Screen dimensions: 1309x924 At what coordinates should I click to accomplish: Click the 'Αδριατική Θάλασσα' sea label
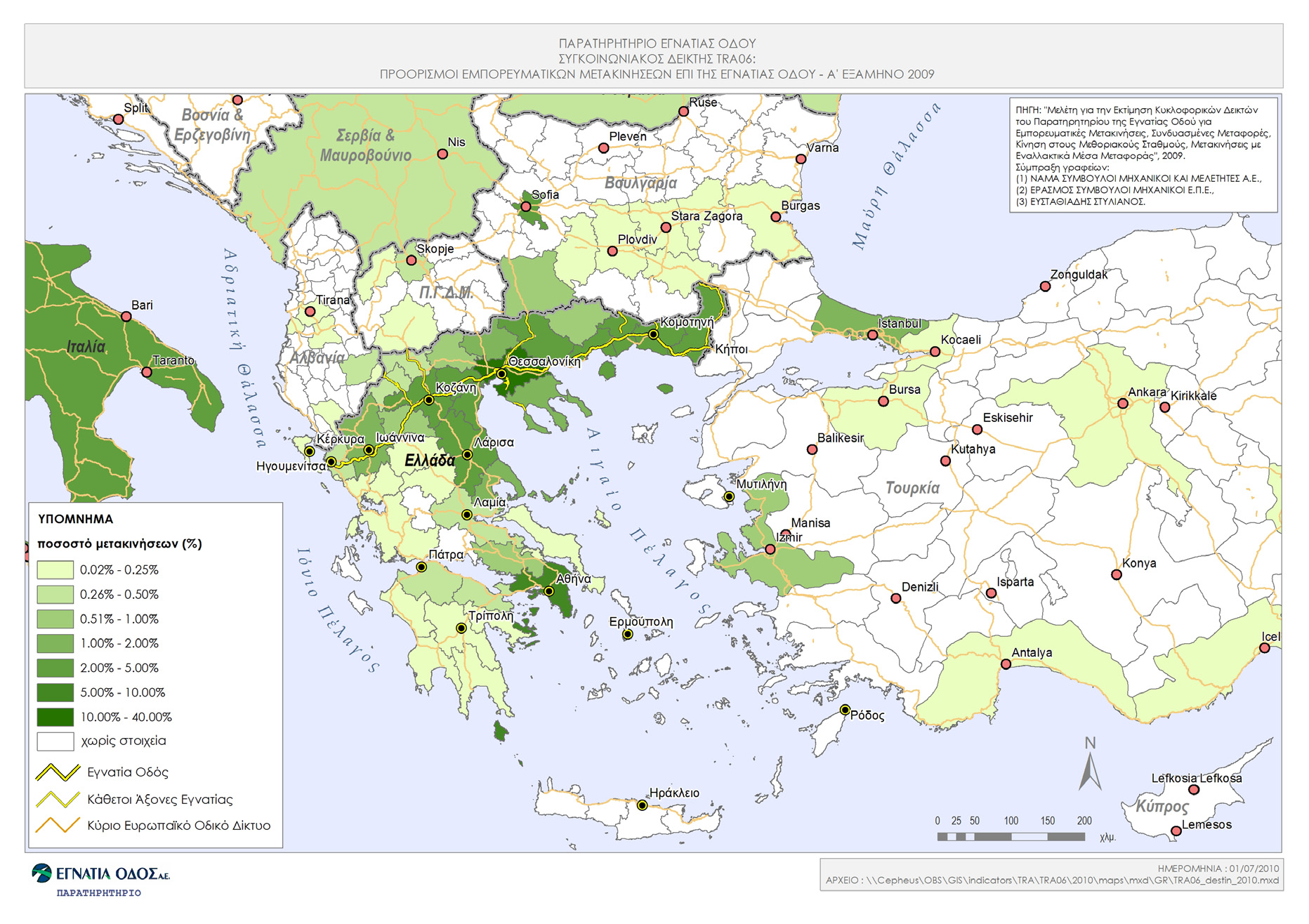(245, 347)
